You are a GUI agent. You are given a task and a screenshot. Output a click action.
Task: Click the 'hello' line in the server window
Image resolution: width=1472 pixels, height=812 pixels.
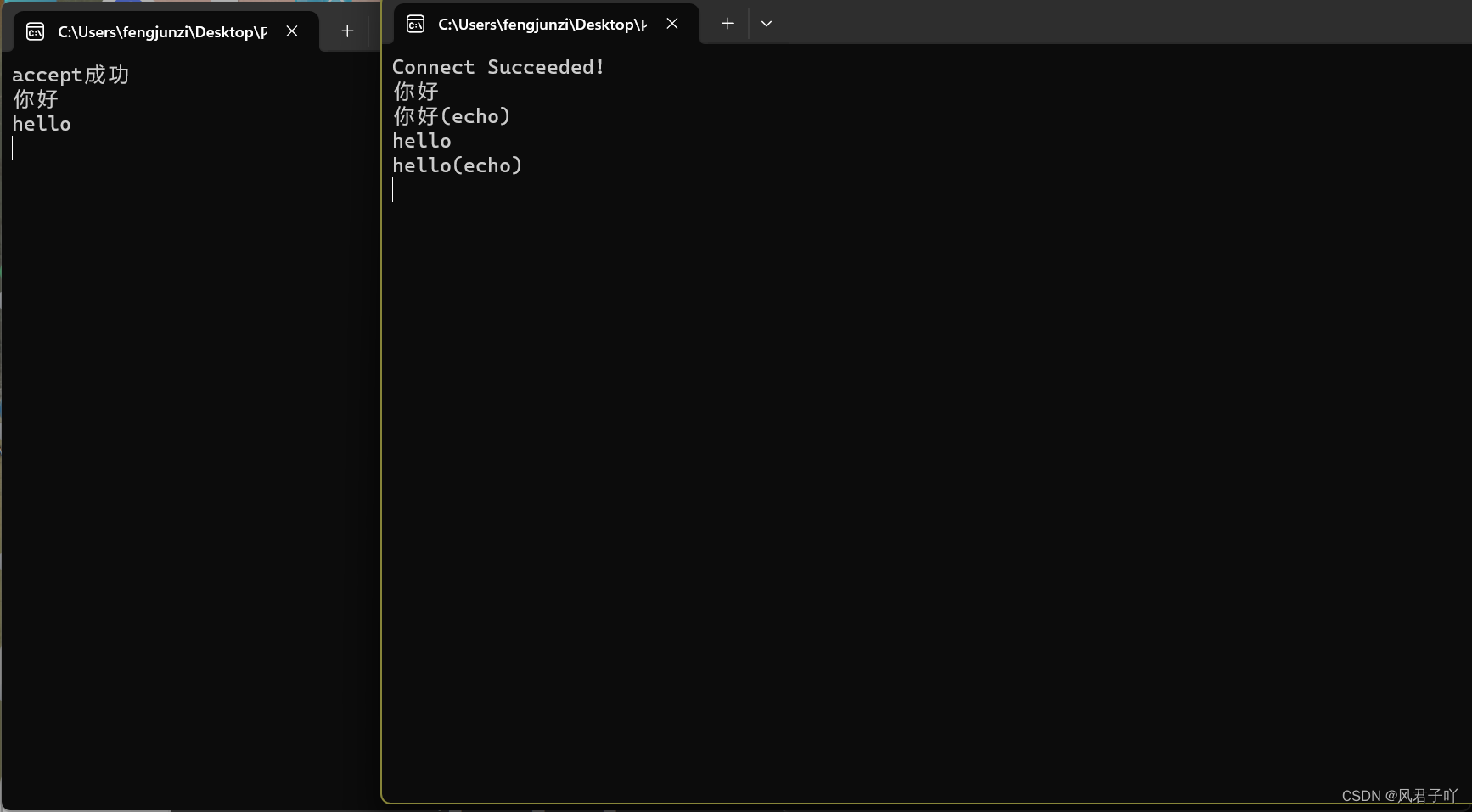[41, 123]
